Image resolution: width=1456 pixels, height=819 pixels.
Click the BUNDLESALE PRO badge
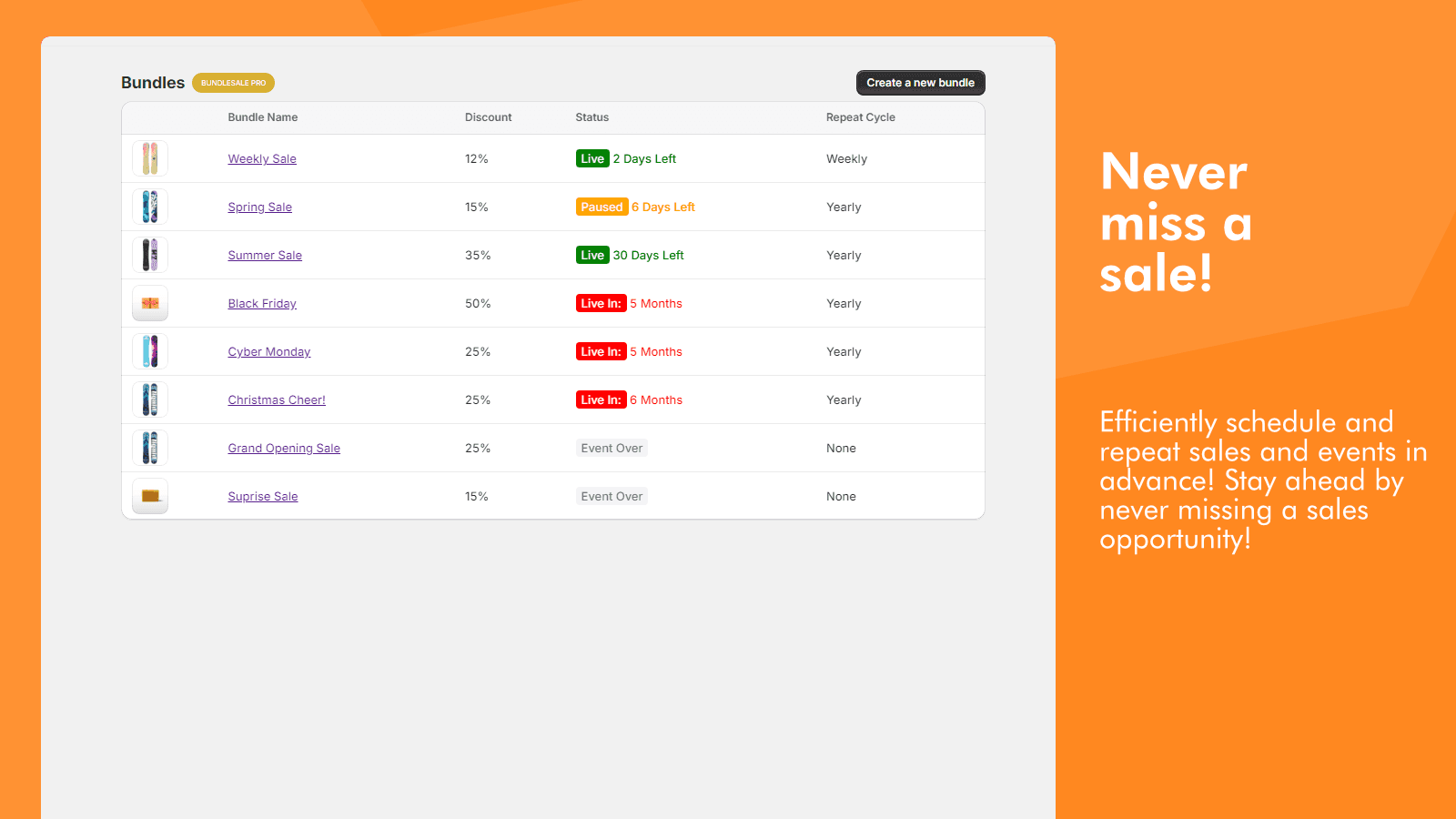[x=233, y=83]
